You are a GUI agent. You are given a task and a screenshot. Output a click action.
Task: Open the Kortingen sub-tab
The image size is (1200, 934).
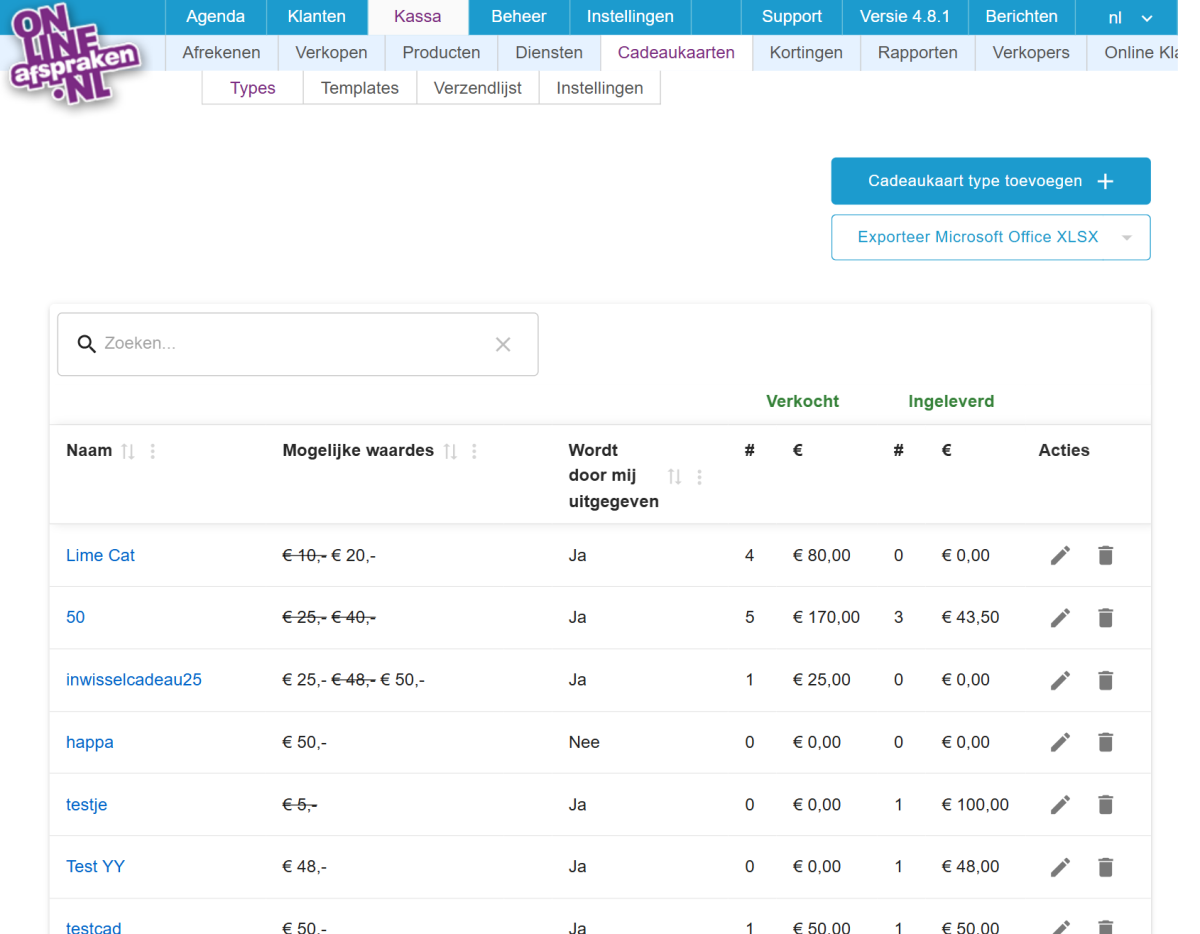(806, 53)
